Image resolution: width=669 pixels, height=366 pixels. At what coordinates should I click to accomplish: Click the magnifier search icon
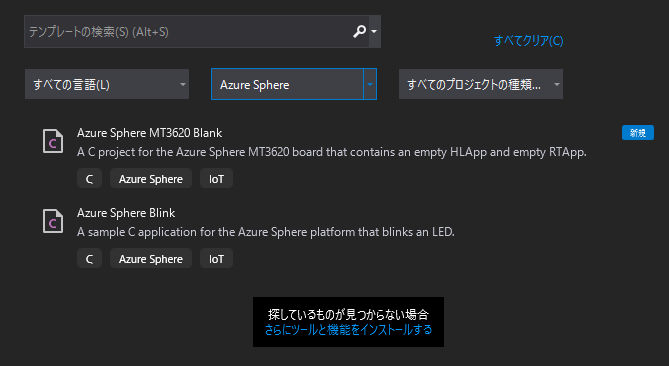pos(359,31)
